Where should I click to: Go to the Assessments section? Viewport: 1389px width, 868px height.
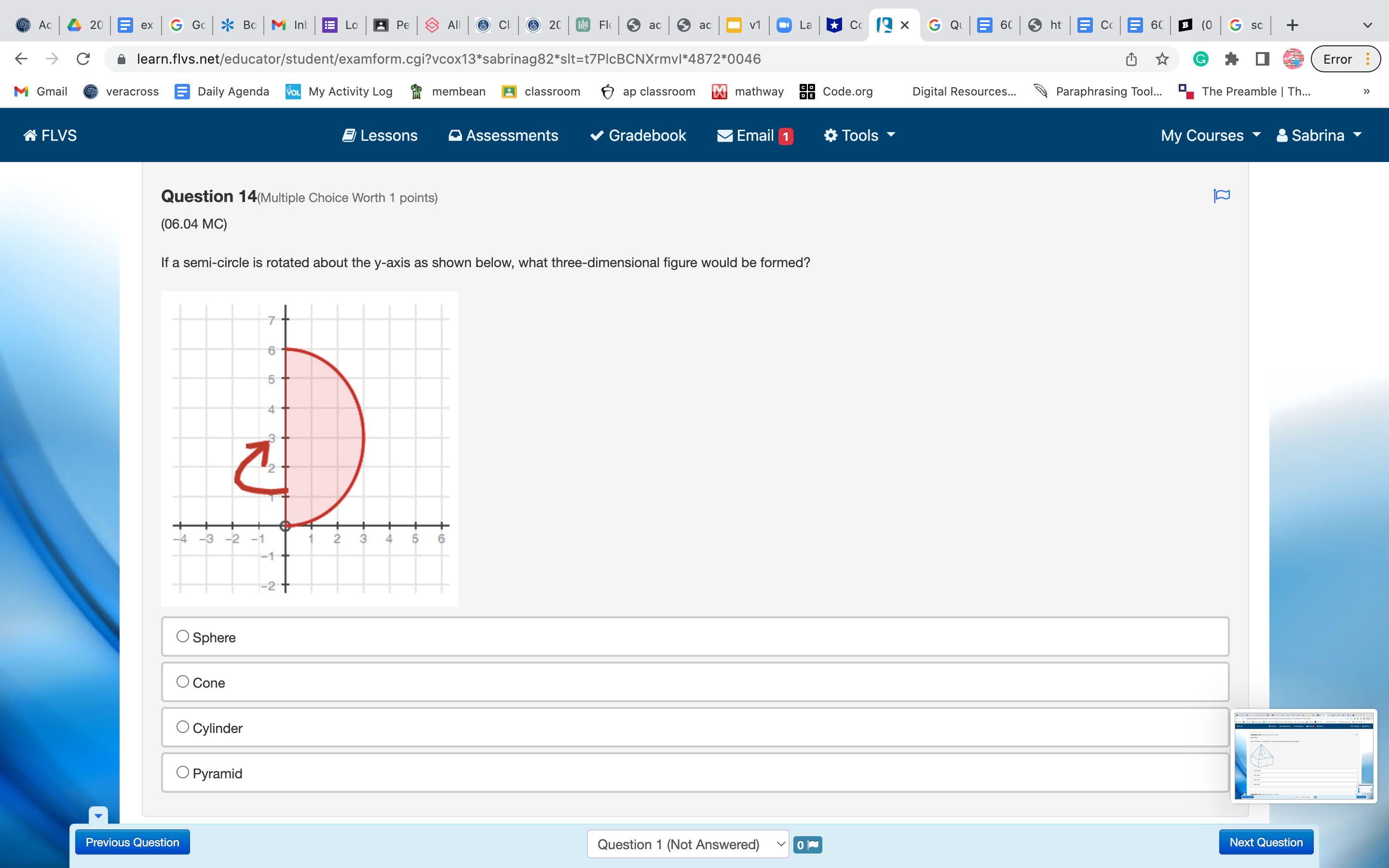[x=503, y=136]
